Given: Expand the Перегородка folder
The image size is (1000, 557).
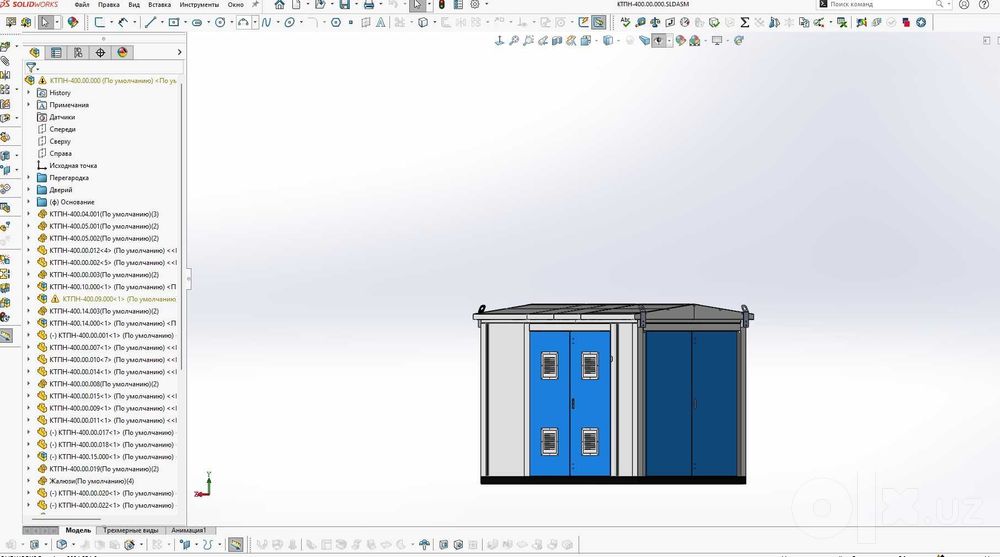Looking at the screenshot, I should coord(28,178).
